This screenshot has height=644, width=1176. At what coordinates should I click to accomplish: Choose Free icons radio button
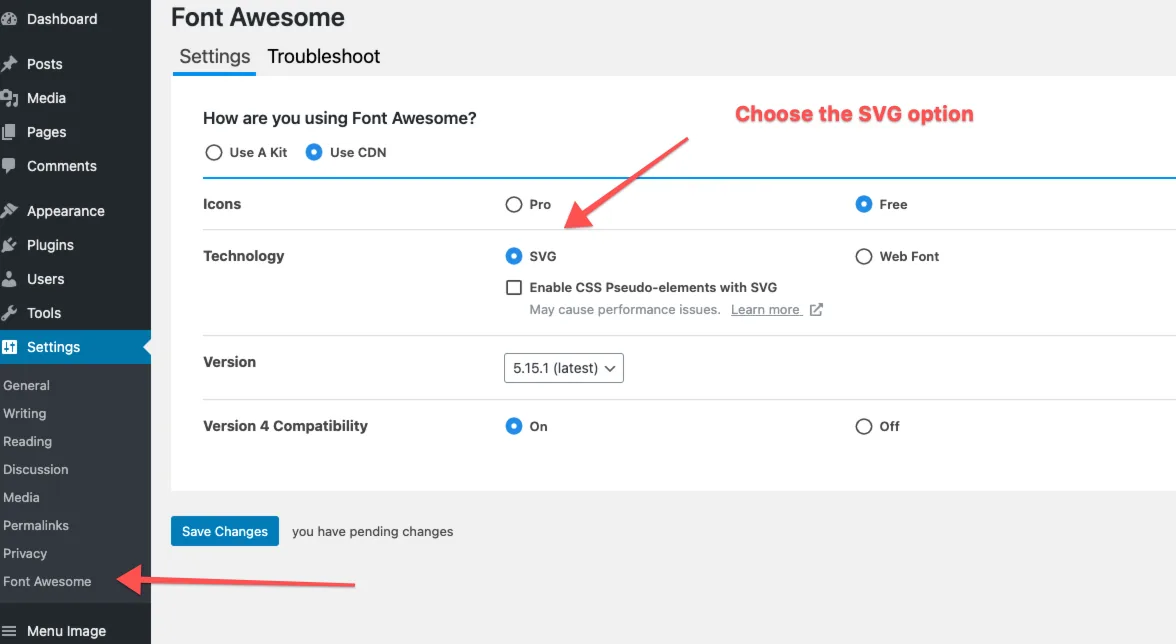864,205
